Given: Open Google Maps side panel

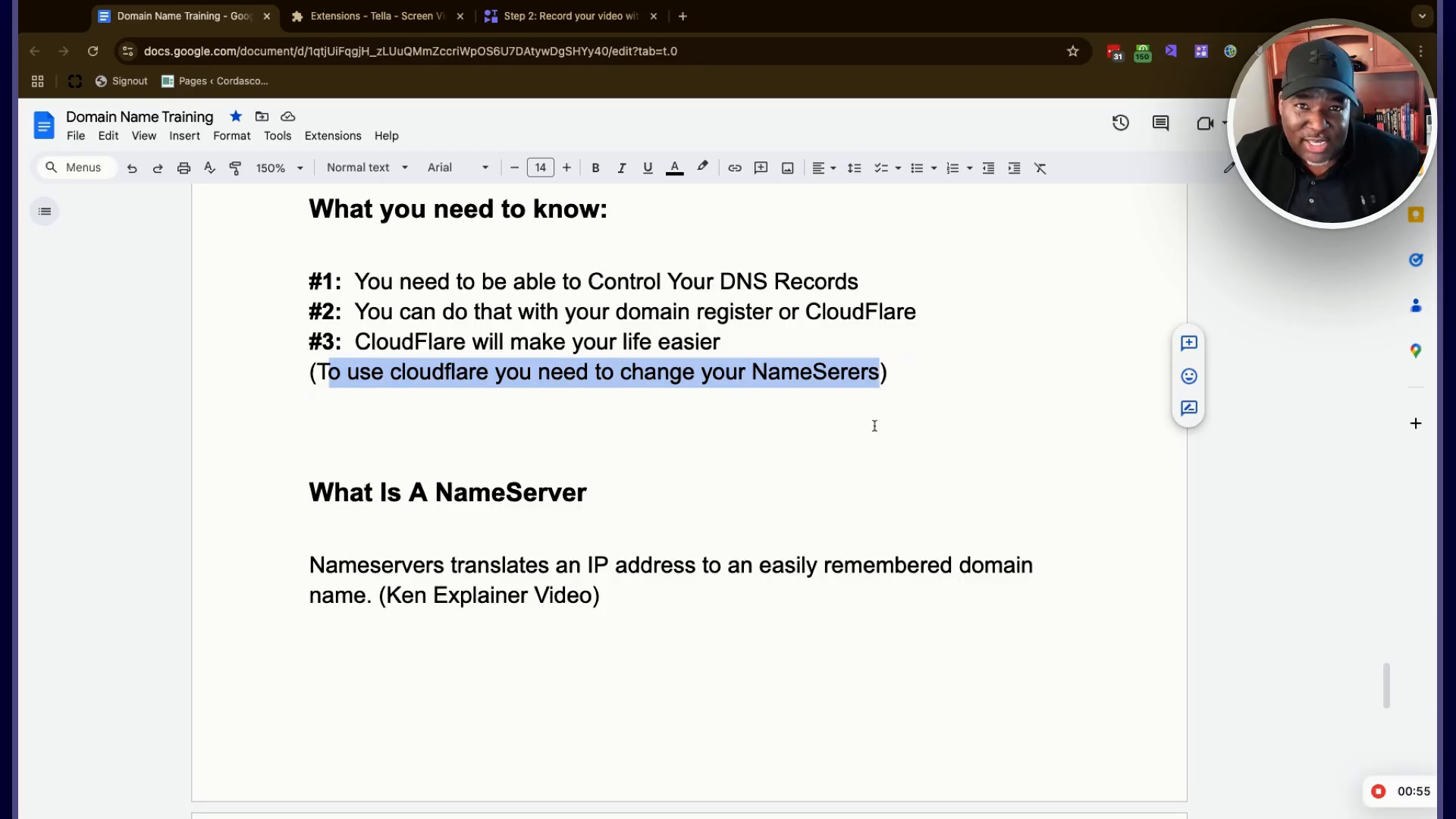Looking at the screenshot, I should pyautogui.click(x=1415, y=351).
